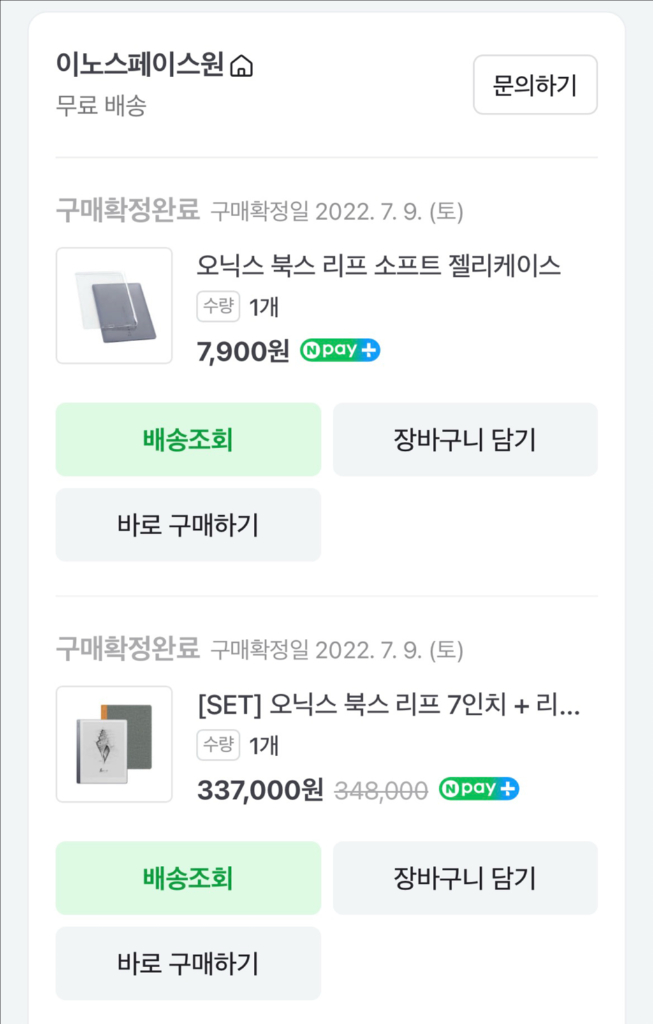The image size is (653, 1024).
Task: Click the NPay badge on the 337,000원 order
Action: pos(482,789)
